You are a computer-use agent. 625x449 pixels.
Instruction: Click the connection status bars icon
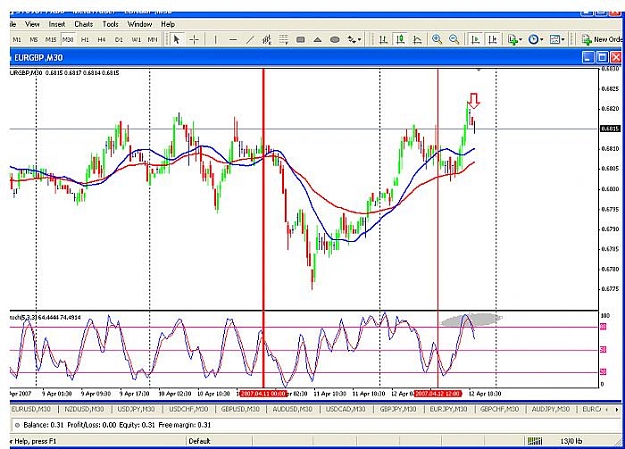click(x=535, y=441)
